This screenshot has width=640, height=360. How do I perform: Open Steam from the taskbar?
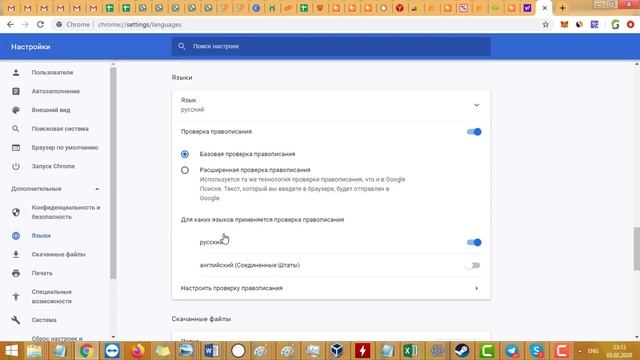(x=462, y=351)
